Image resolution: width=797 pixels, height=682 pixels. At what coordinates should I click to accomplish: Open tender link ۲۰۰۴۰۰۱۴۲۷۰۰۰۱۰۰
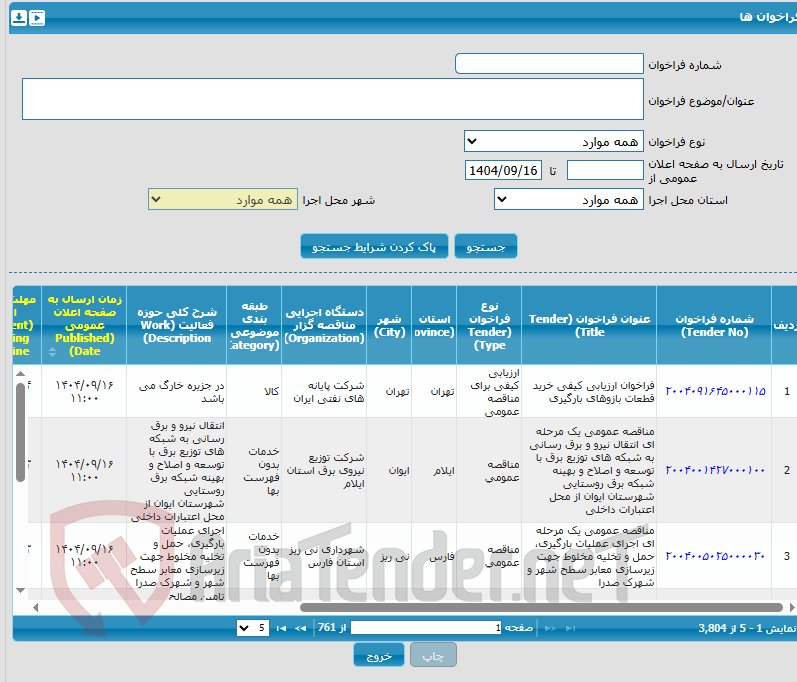pyautogui.click(x=715, y=470)
